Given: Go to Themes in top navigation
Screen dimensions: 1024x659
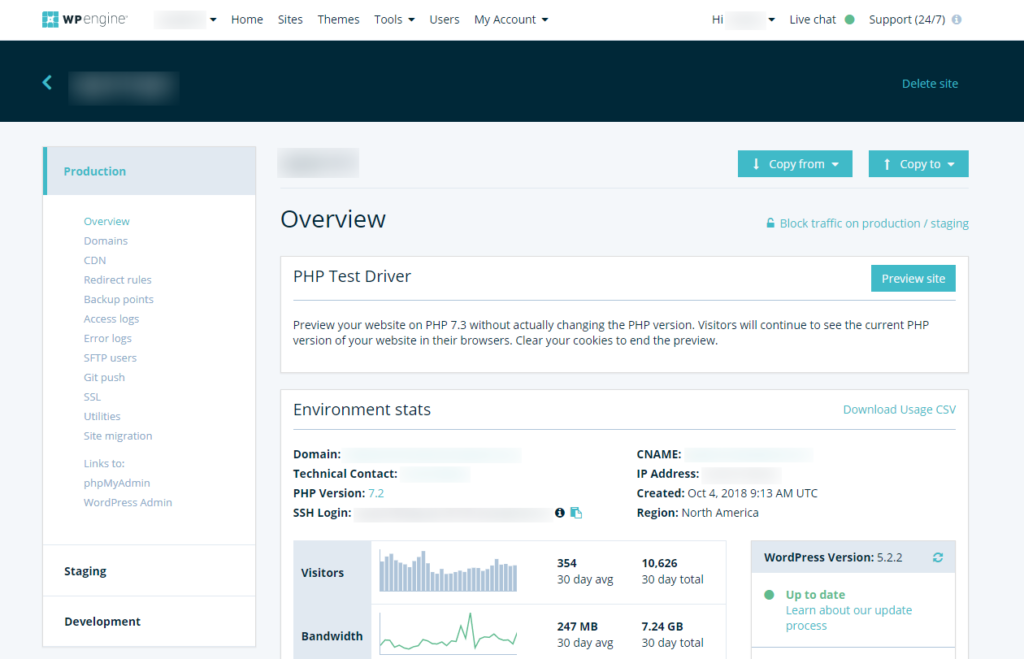Looking at the screenshot, I should [338, 19].
